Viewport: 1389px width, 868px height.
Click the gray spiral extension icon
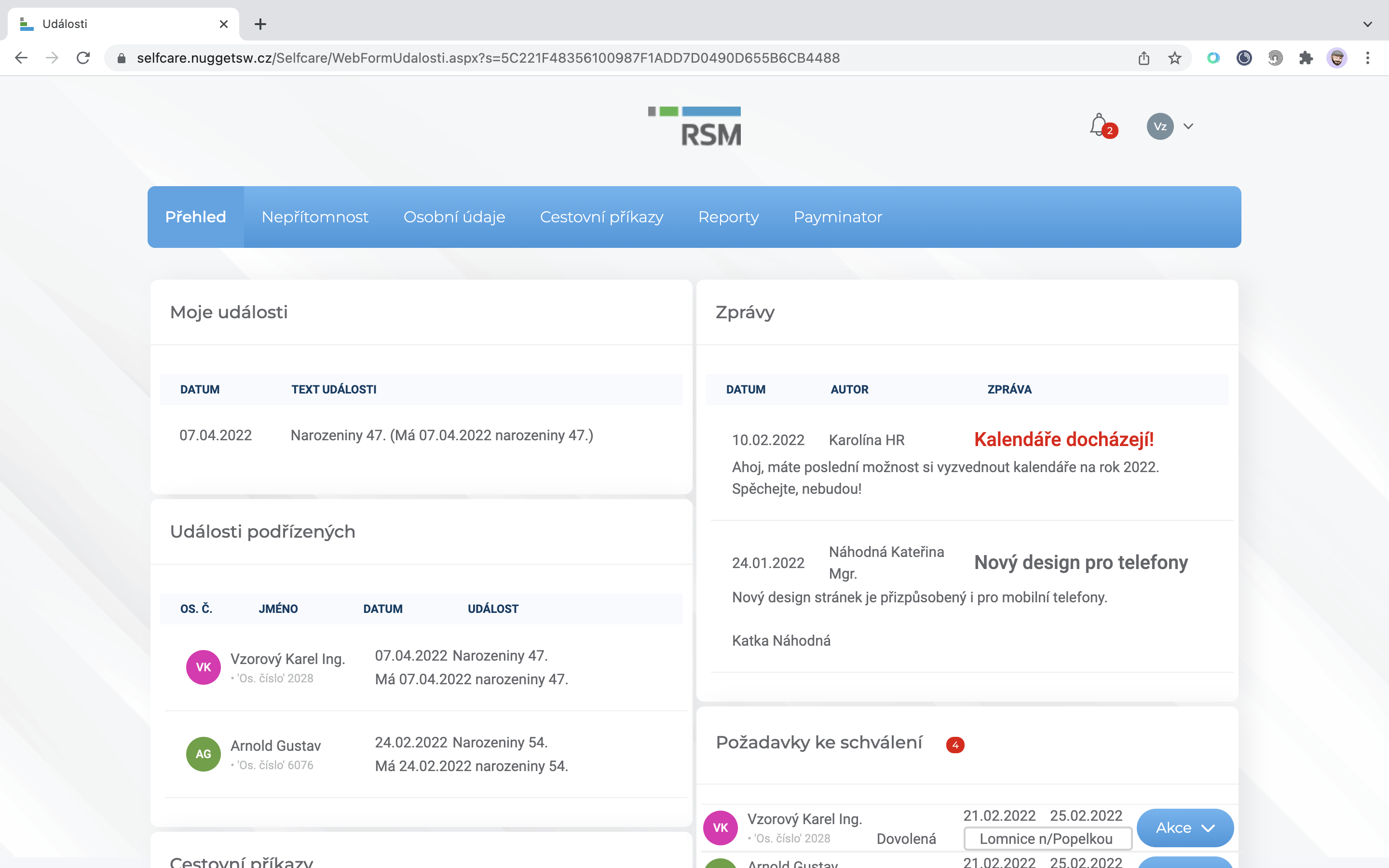tap(1275, 58)
